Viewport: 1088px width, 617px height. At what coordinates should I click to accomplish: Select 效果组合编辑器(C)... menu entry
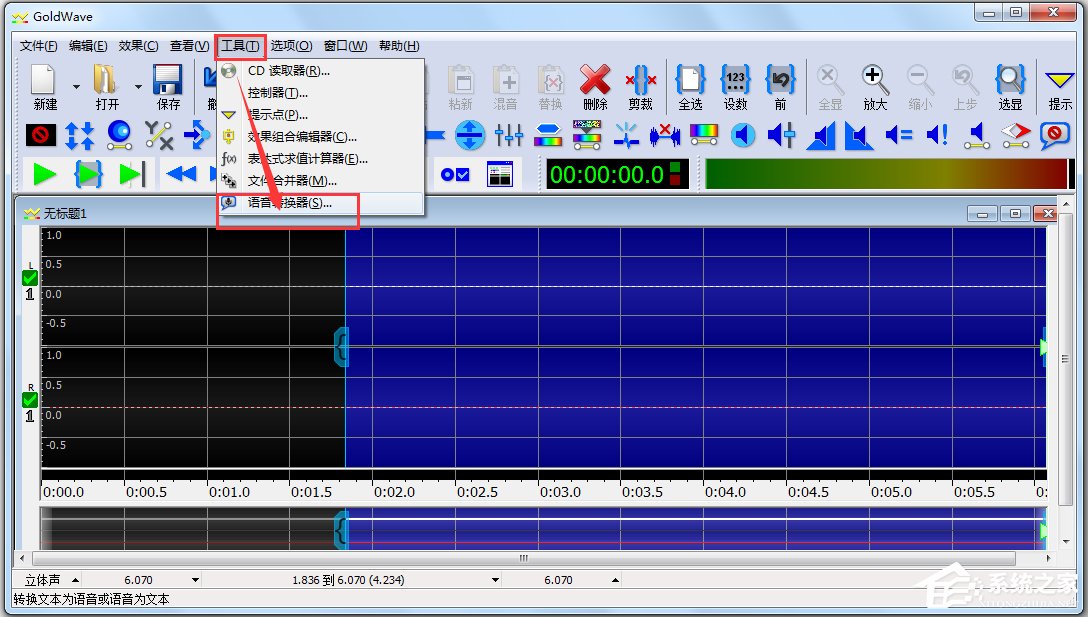[321, 137]
